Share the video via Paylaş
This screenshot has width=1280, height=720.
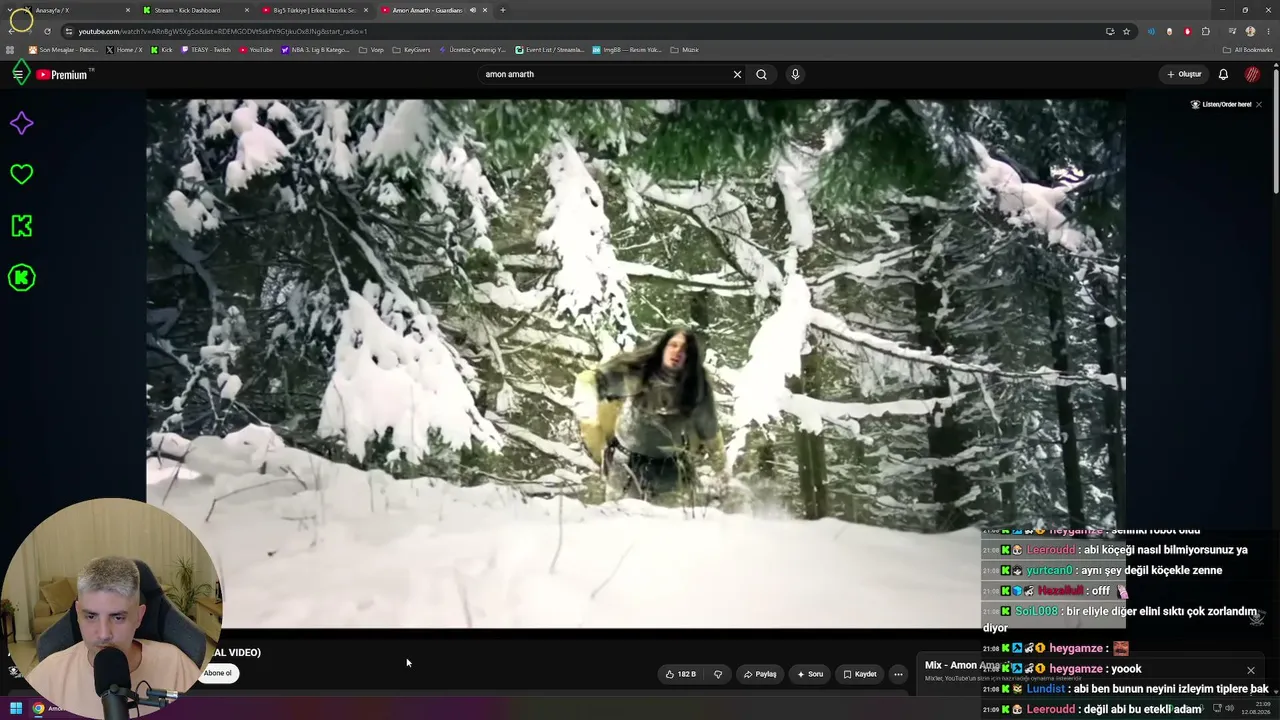coord(760,674)
